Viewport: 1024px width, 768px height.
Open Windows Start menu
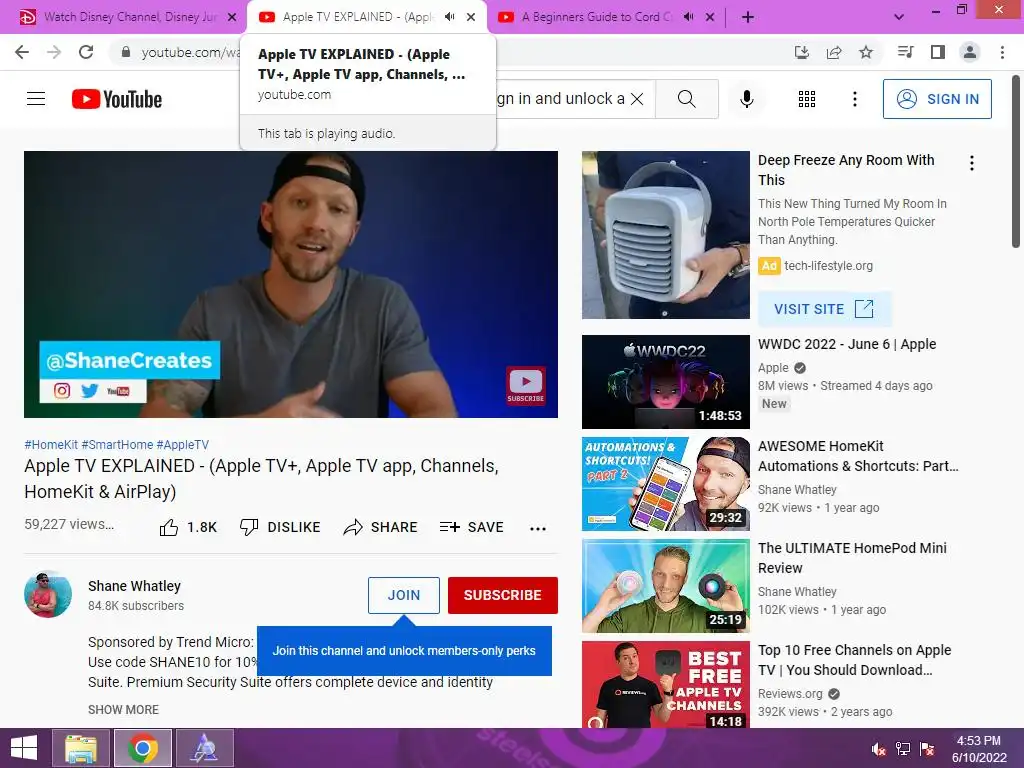coord(24,748)
